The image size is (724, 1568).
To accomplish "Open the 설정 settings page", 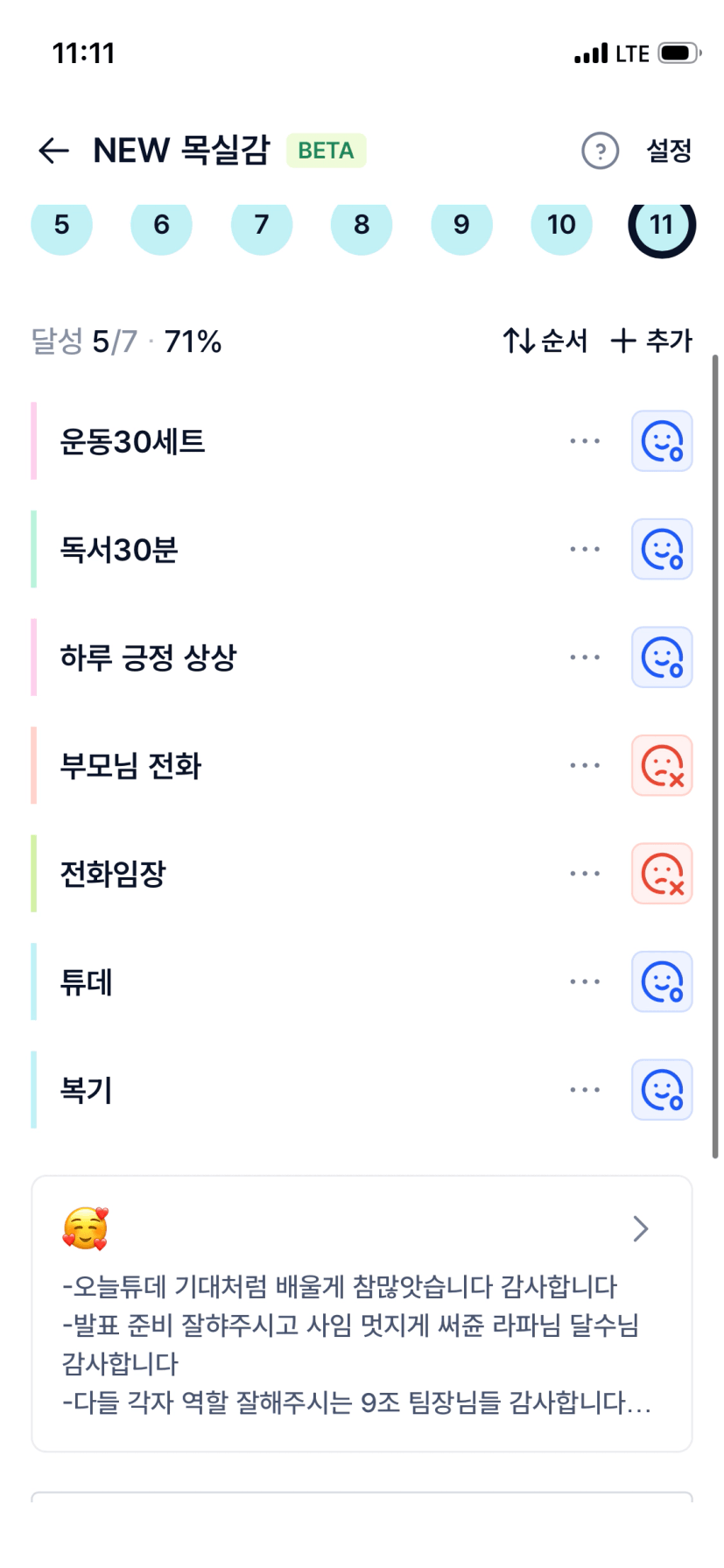I will pos(669,151).
